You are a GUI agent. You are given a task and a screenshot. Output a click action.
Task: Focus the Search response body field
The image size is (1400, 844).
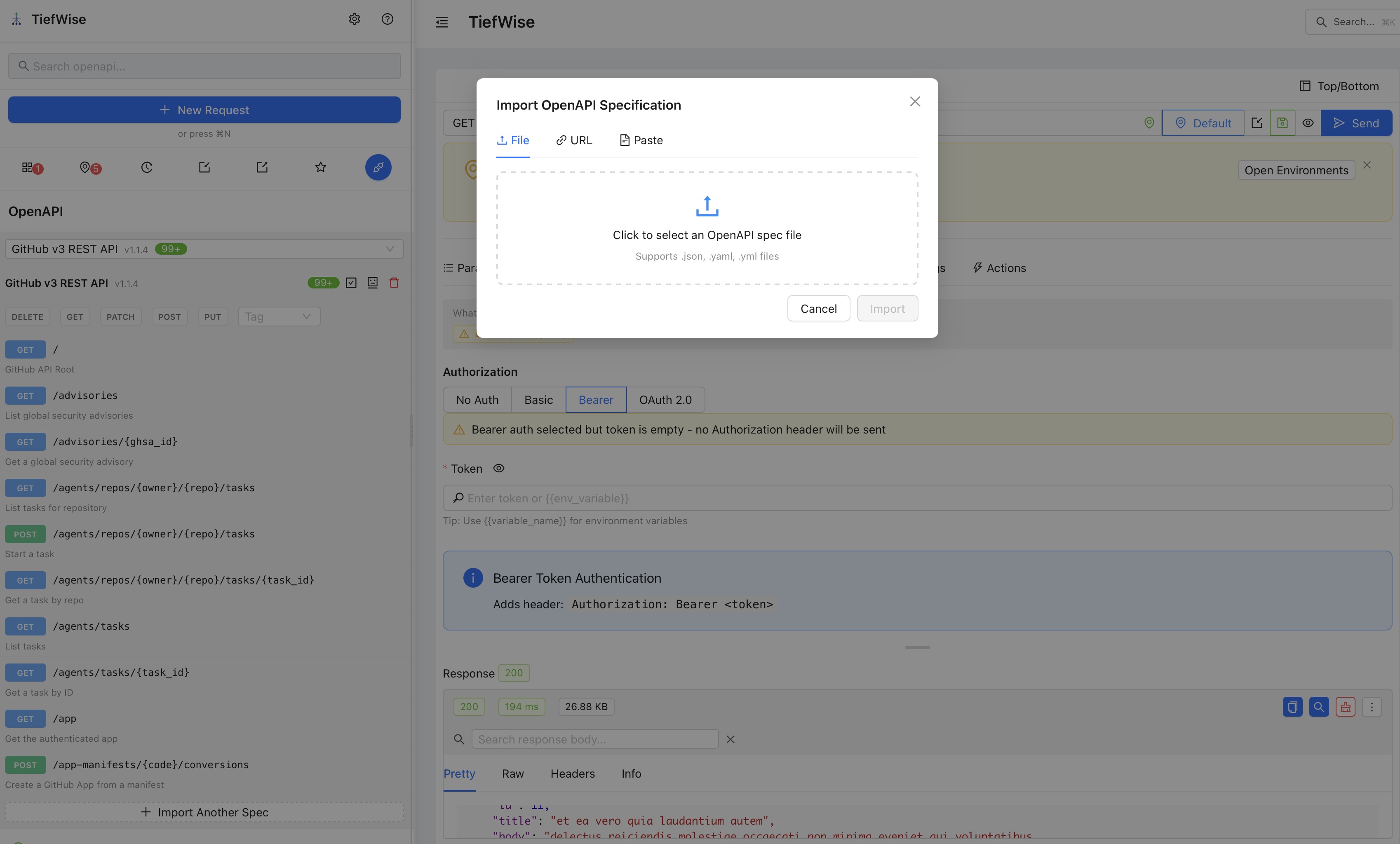tap(595, 739)
